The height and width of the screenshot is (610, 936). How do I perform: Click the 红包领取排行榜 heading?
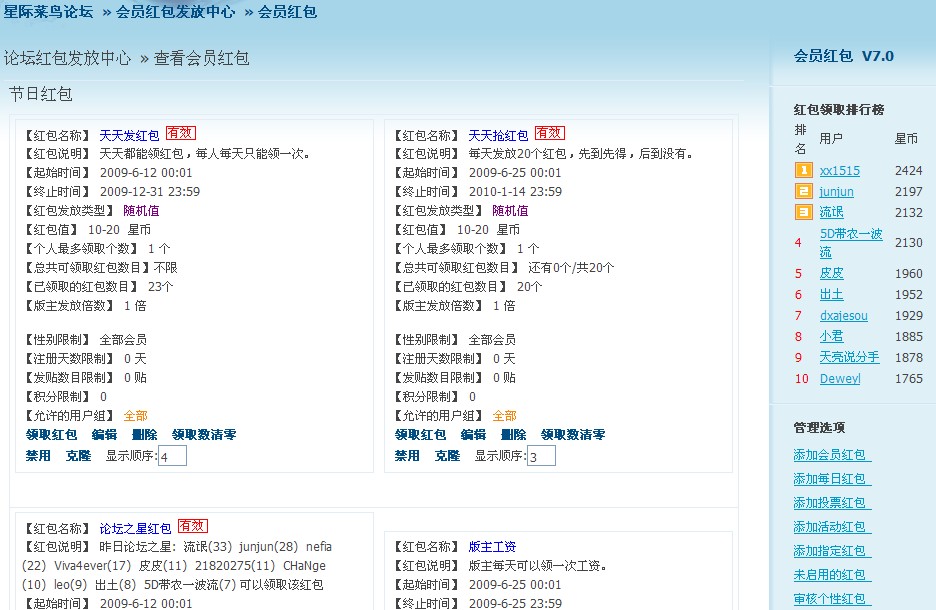839,109
